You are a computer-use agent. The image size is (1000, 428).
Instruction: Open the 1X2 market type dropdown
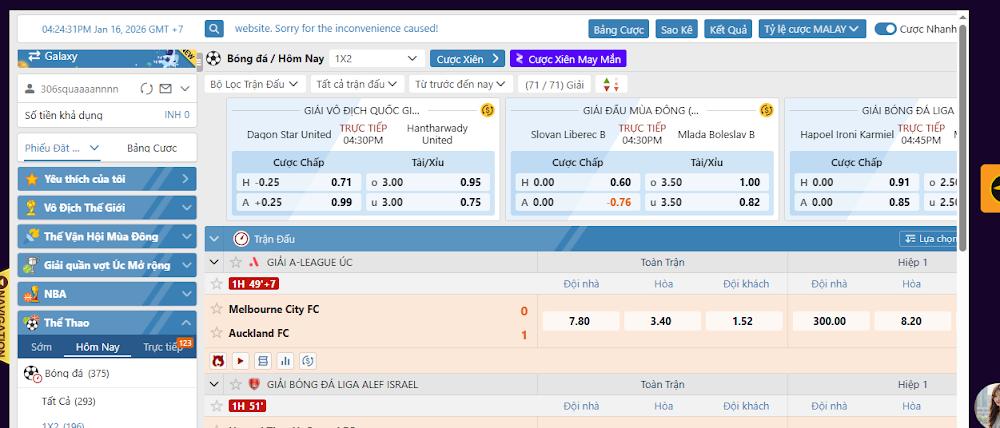[377, 59]
